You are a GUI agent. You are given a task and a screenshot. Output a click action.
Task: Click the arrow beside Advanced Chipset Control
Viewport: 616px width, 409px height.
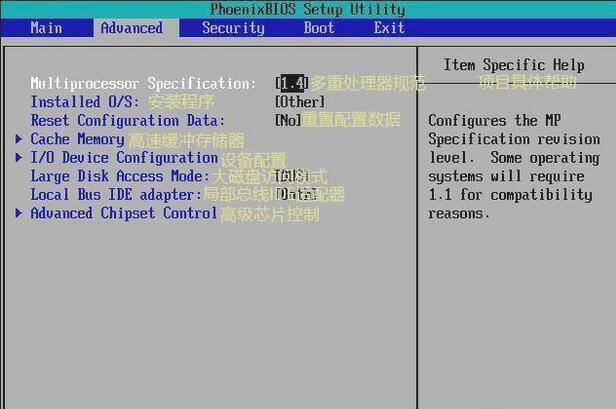(18, 213)
